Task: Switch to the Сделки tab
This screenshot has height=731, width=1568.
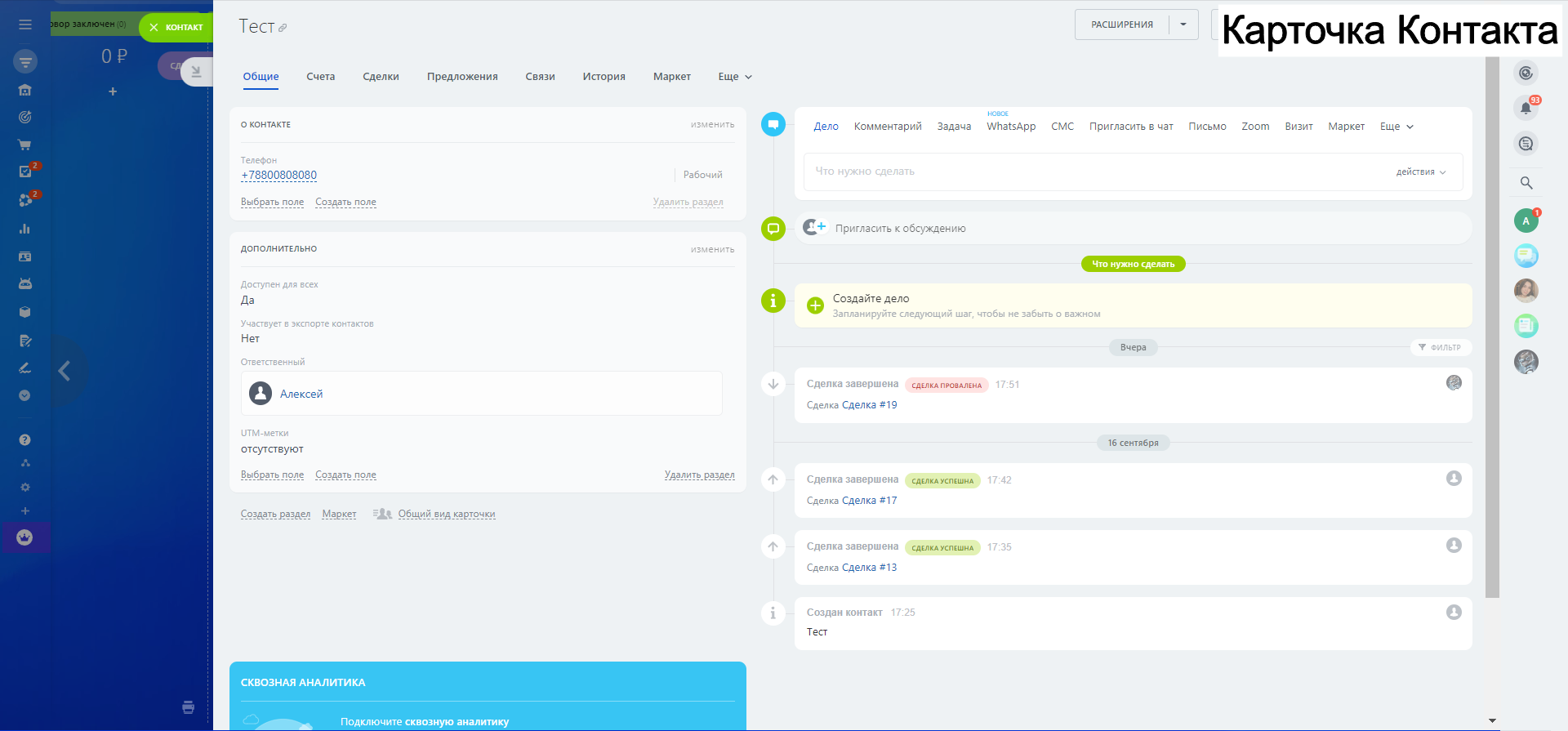Action: (381, 77)
